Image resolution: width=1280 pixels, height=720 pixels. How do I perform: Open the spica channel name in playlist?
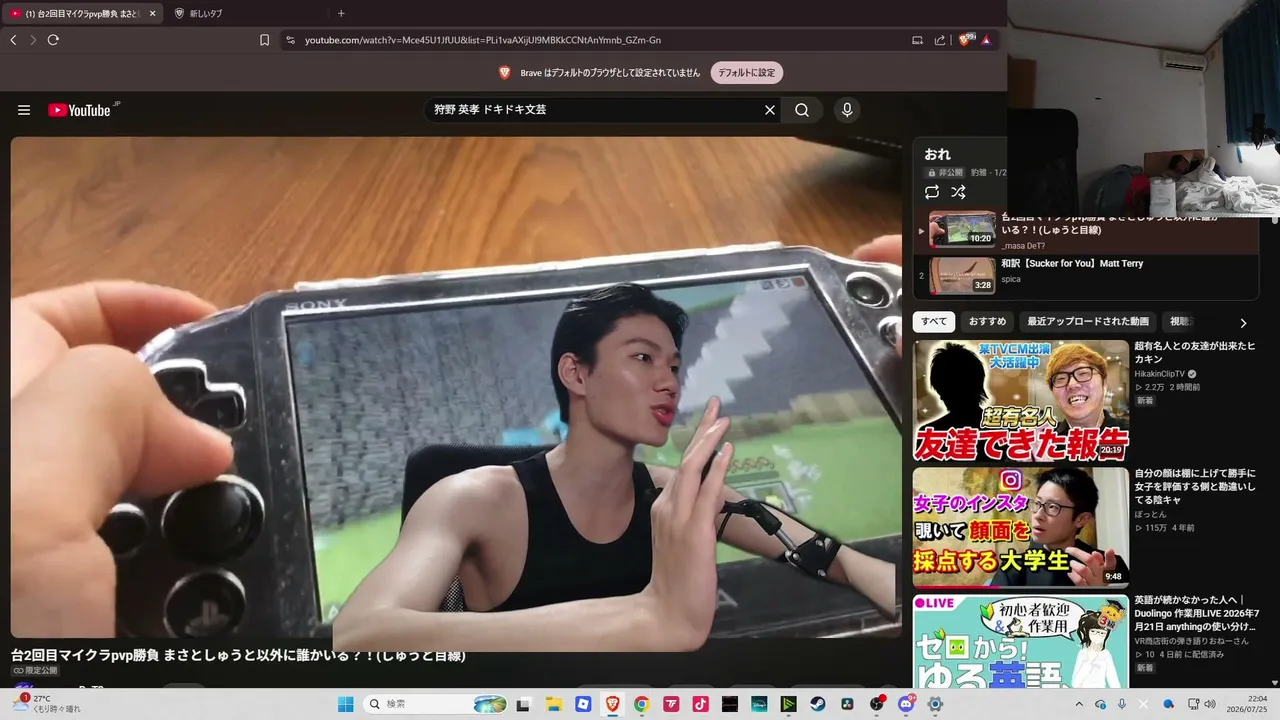click(1011, 280)
